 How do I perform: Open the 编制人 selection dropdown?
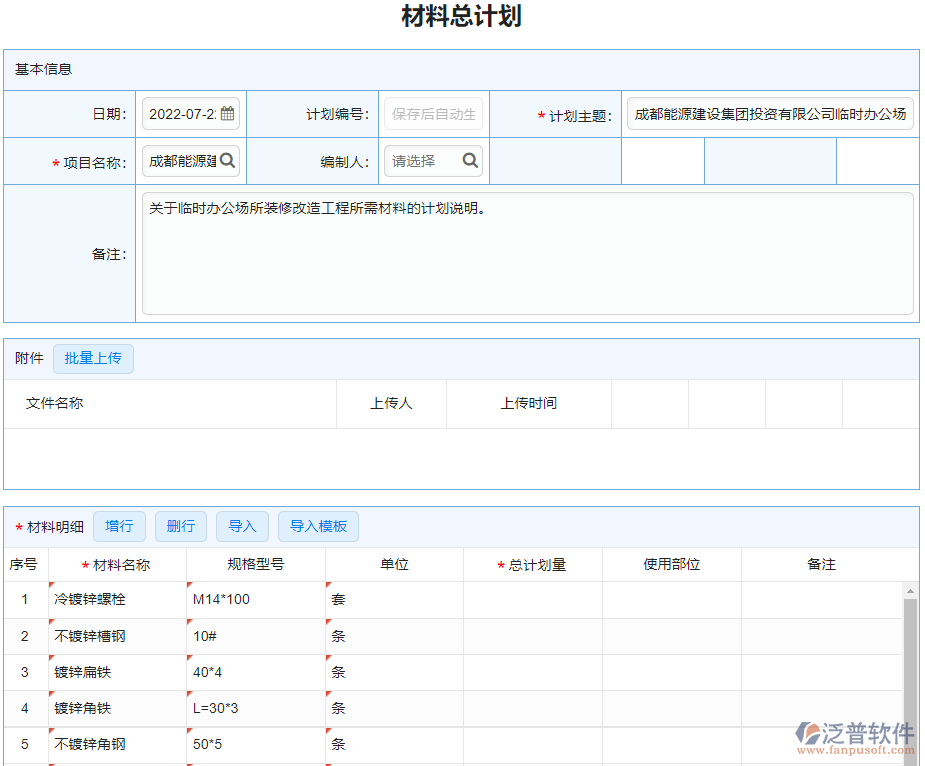(x=433, y=160)
